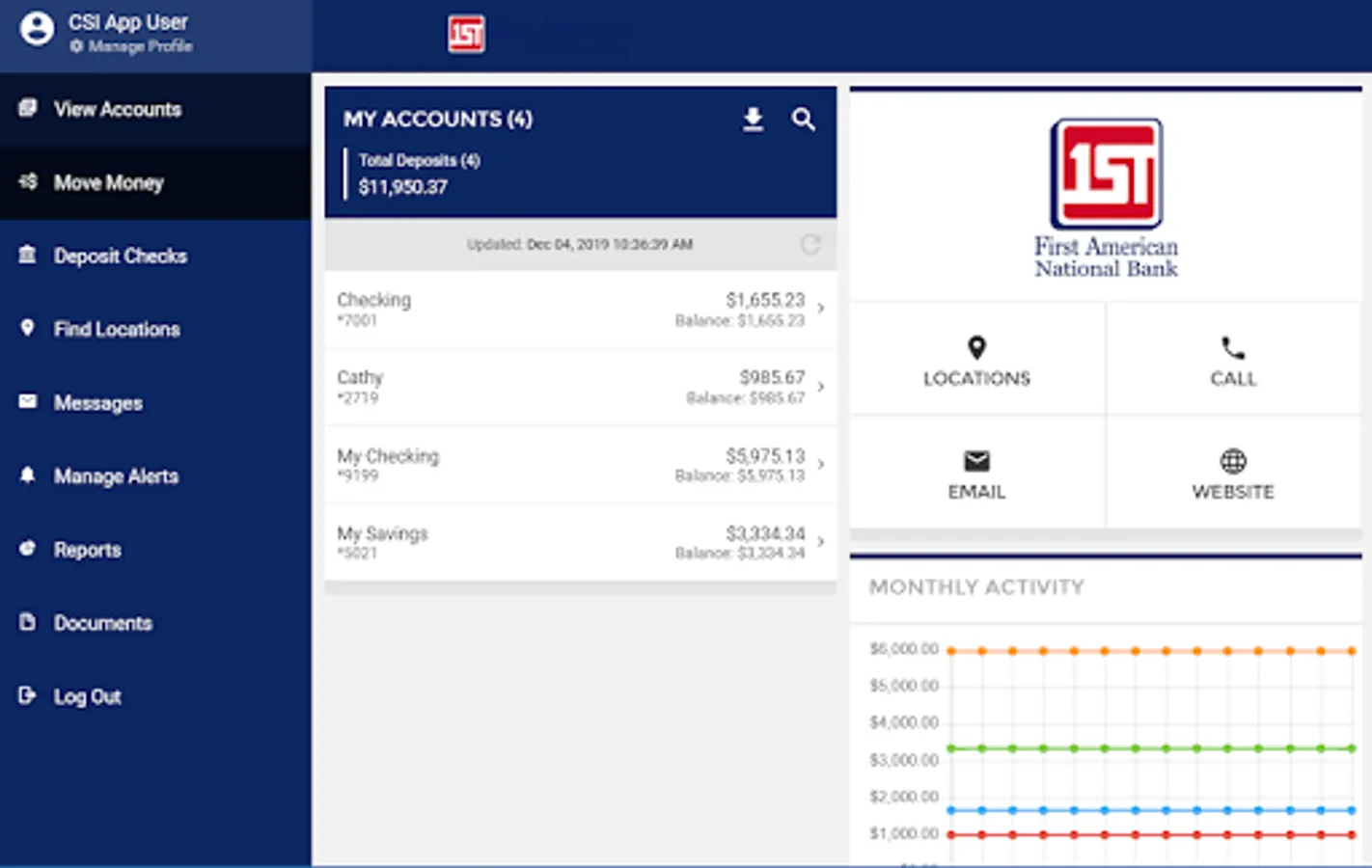Click the Email envelope icon
Image resolution: width=1372 pixels, height=868 pixels.
[976, 461]
